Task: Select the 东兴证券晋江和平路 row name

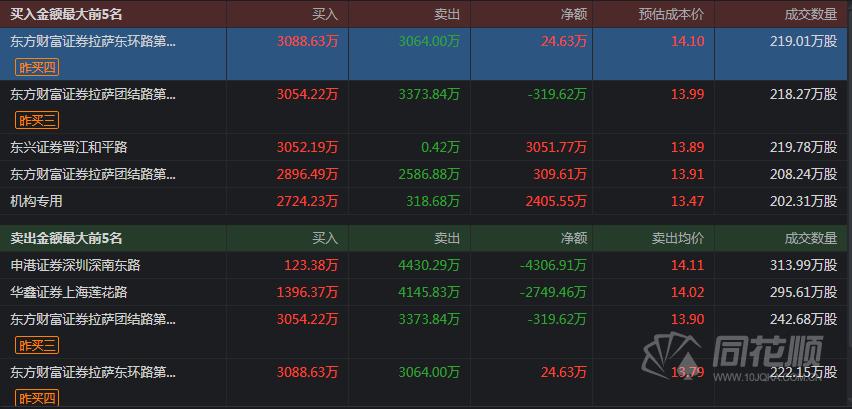Action: pyautogui.click(x=69, y=147)
